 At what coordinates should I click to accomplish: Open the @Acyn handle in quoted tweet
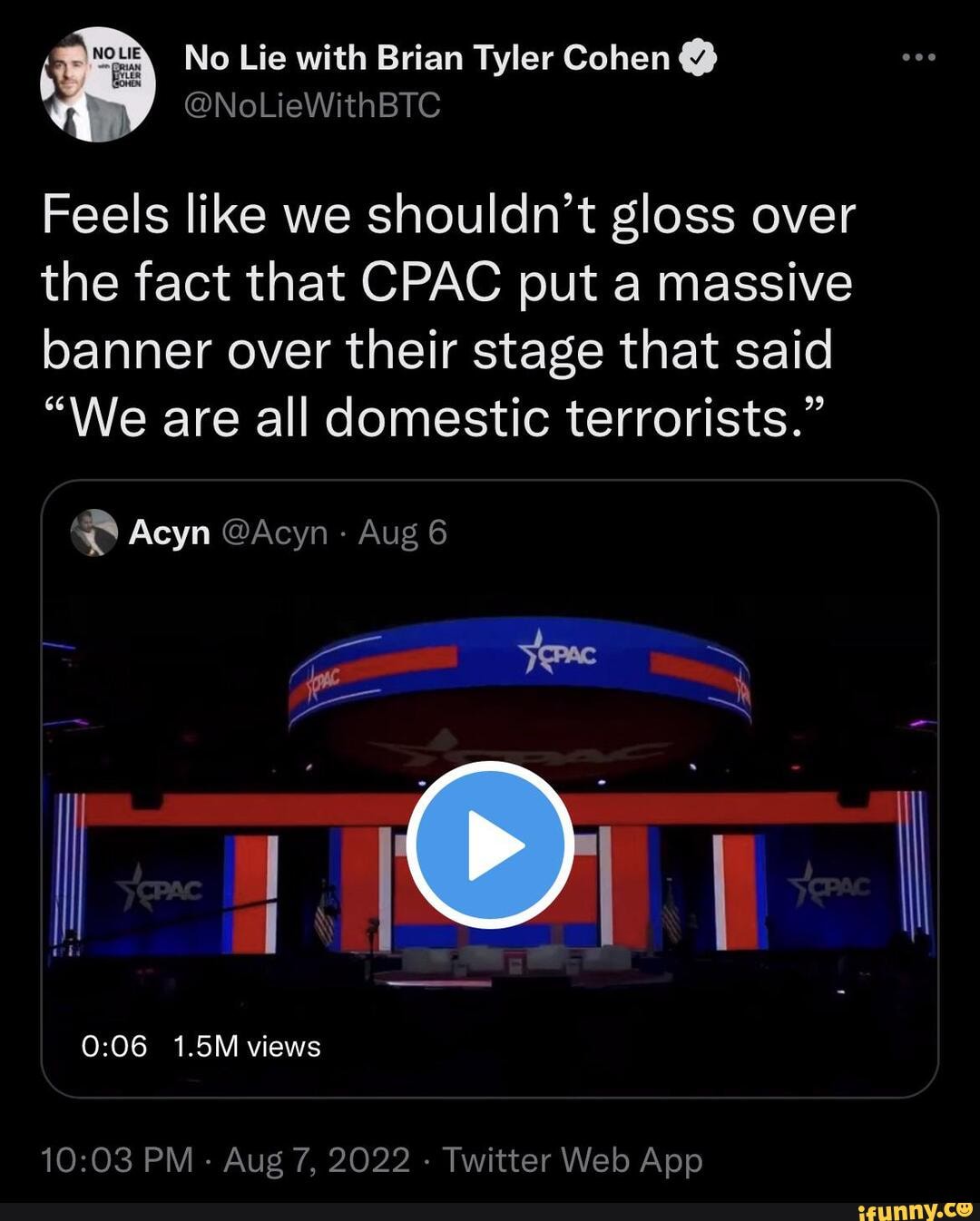coord(273,532)
